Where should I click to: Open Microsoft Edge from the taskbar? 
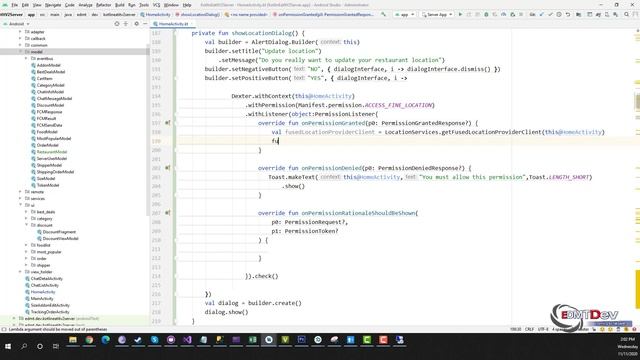coord(105,340)
